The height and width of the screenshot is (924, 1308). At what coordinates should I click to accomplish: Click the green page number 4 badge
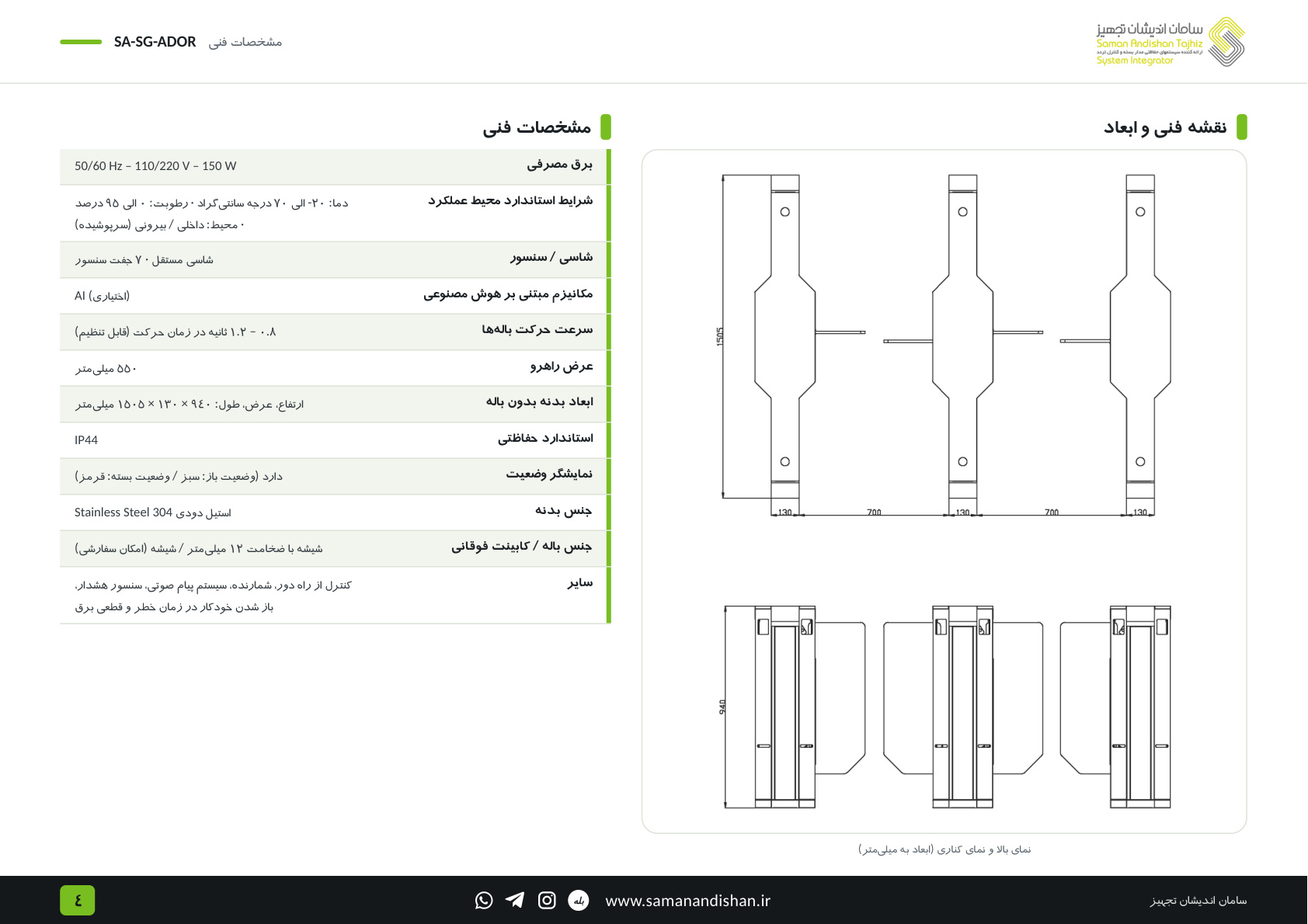(x=78, y=900)
